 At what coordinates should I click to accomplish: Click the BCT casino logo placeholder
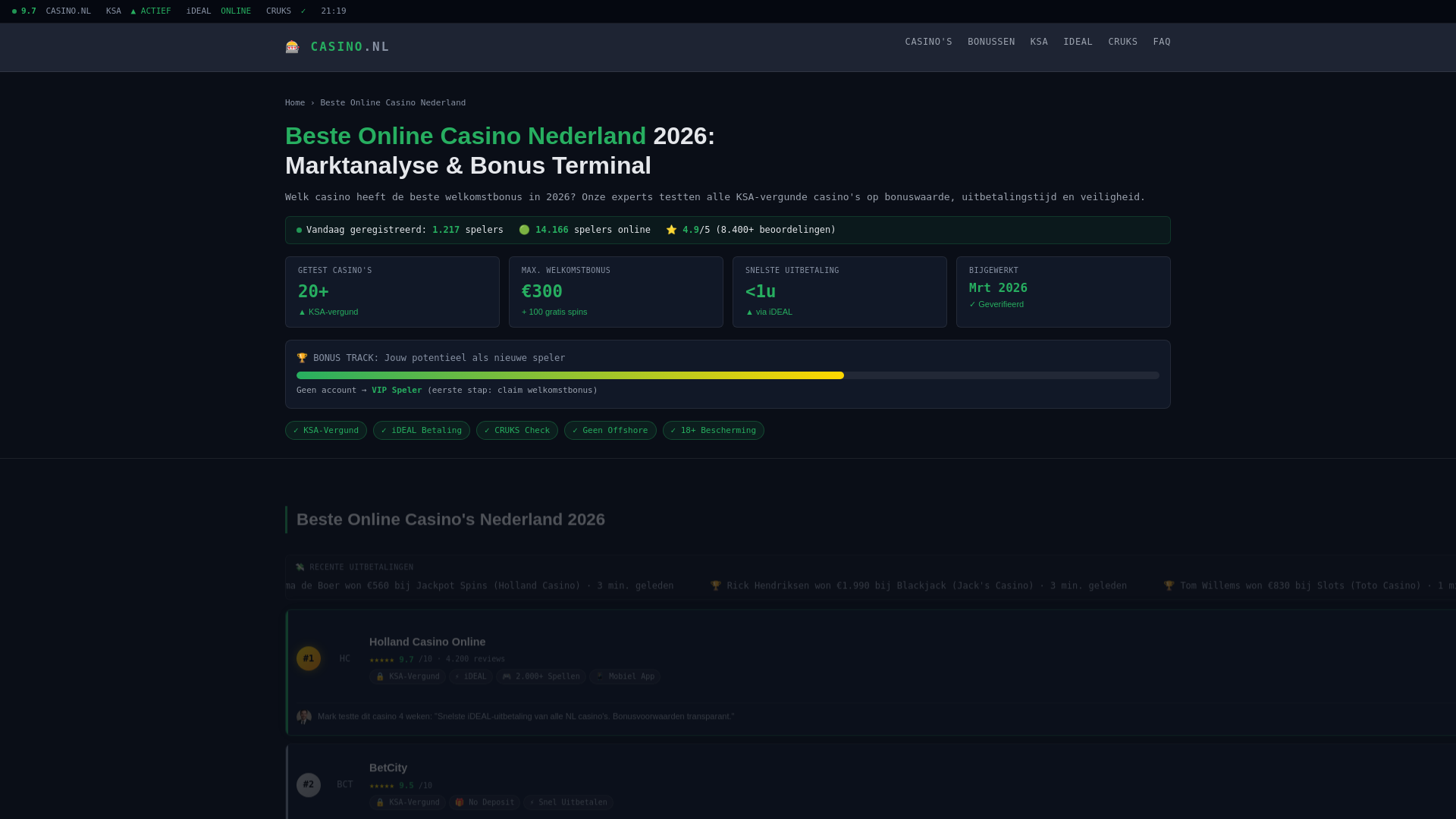click(x=345, y=785)
